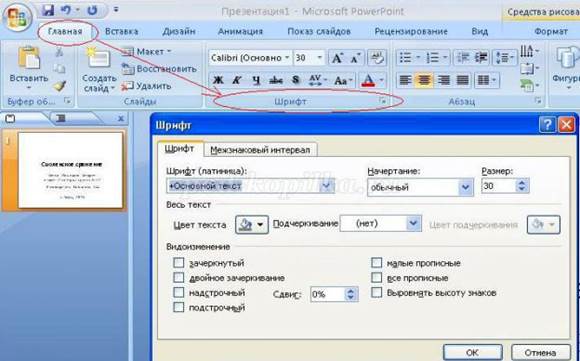
Task: Expand the Подчеркивание dropdown list
Action: click(x=414, y=223)
